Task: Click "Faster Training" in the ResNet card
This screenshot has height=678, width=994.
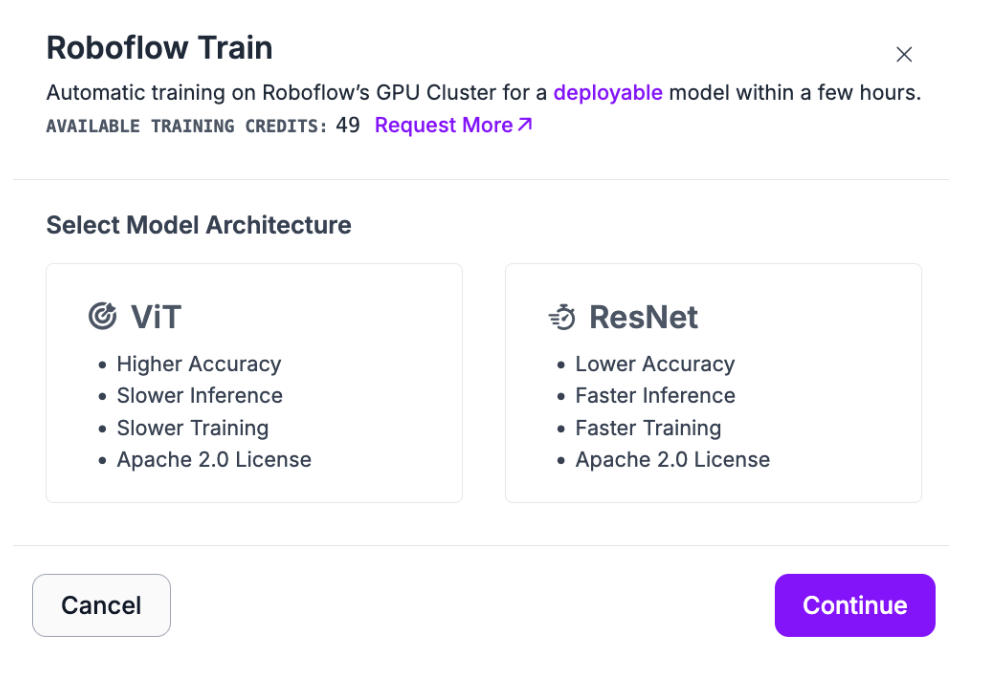Action: click(648, 428)
